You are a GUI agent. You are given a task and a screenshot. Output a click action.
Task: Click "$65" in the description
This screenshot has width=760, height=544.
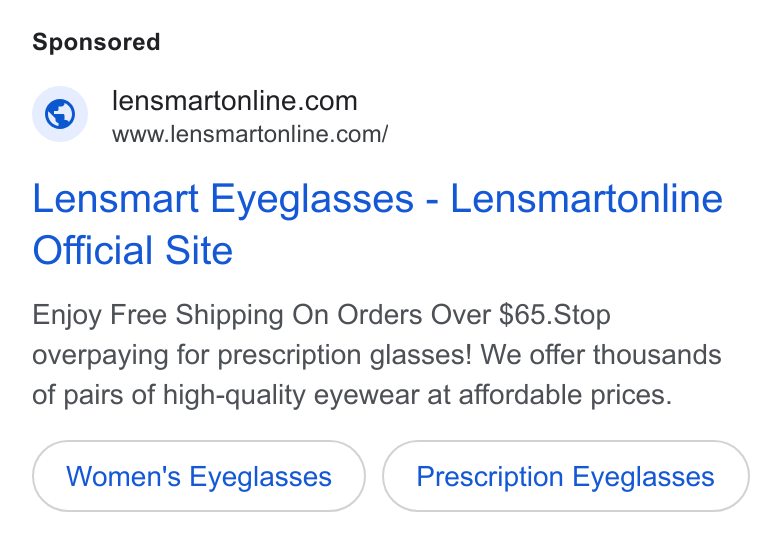[522, 315]
